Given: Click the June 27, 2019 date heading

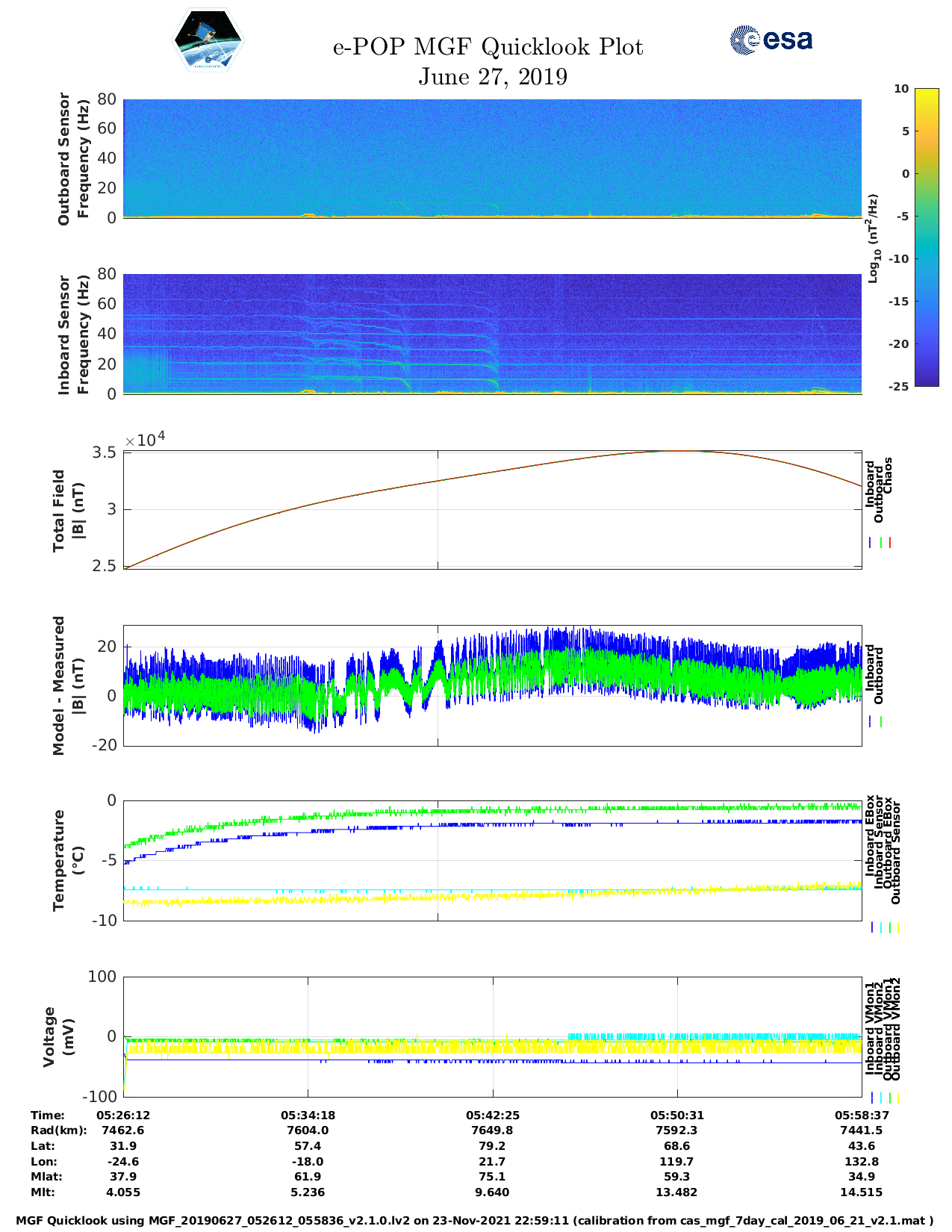Looking at the screenshot, I should pos(492,77).
